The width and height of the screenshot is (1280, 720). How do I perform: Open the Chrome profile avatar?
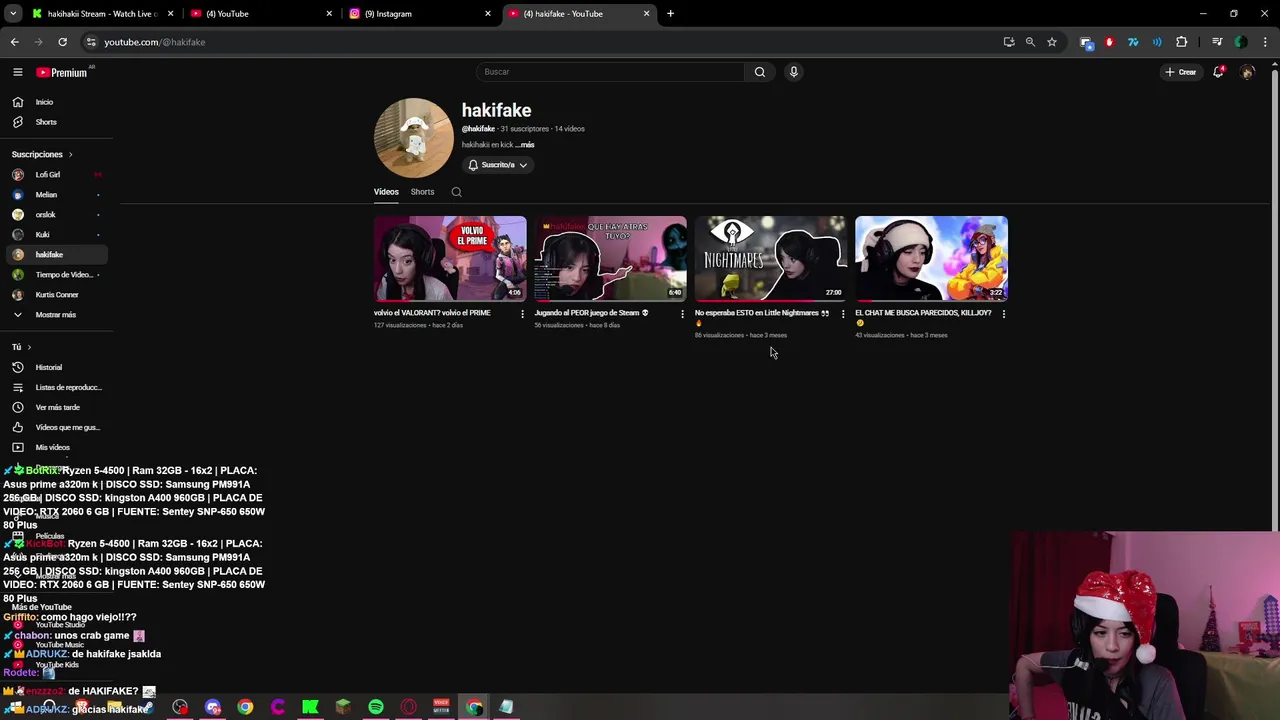(1241, 42)
